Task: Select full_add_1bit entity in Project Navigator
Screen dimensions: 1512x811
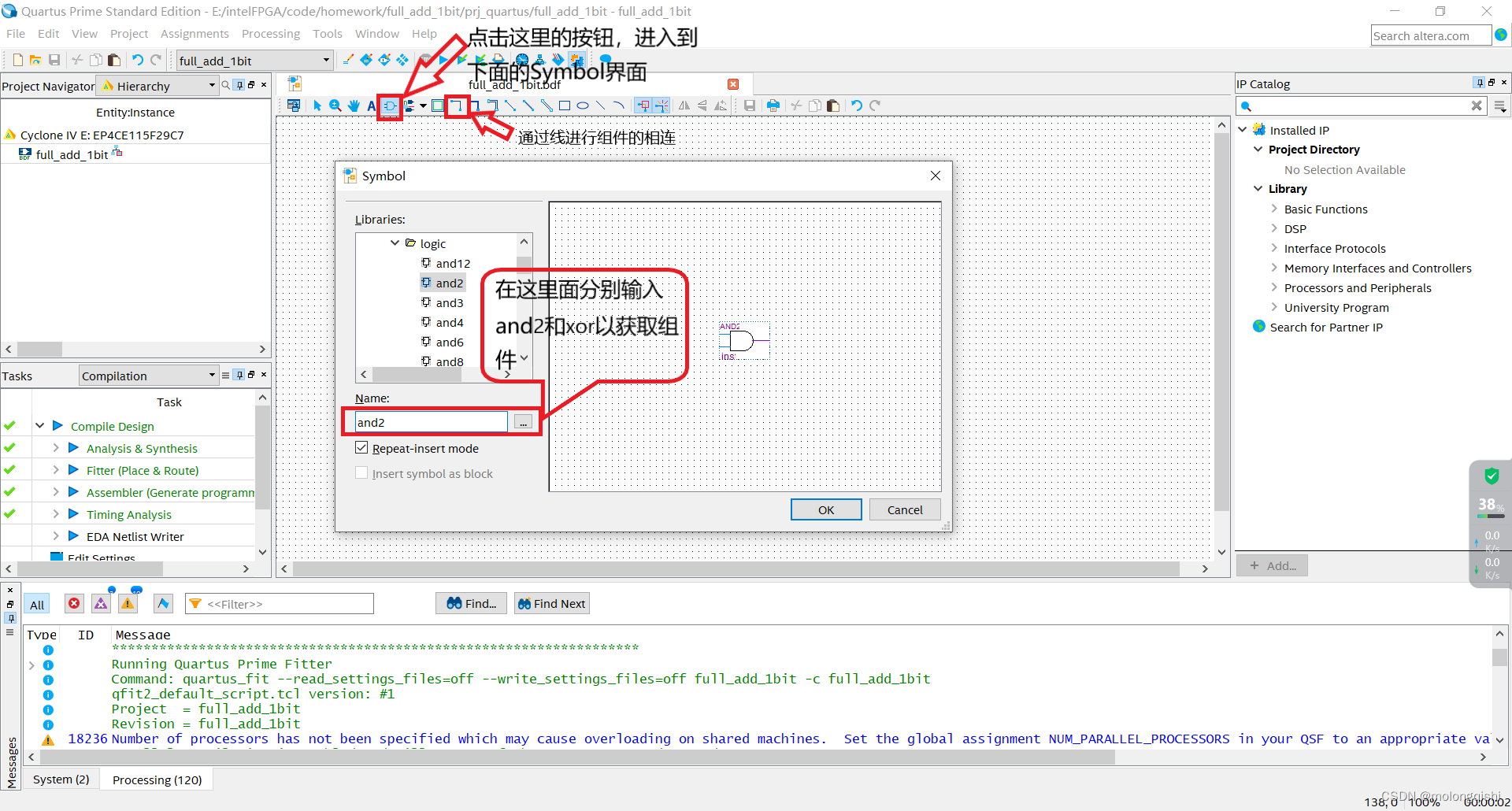Action: [72, 154]
